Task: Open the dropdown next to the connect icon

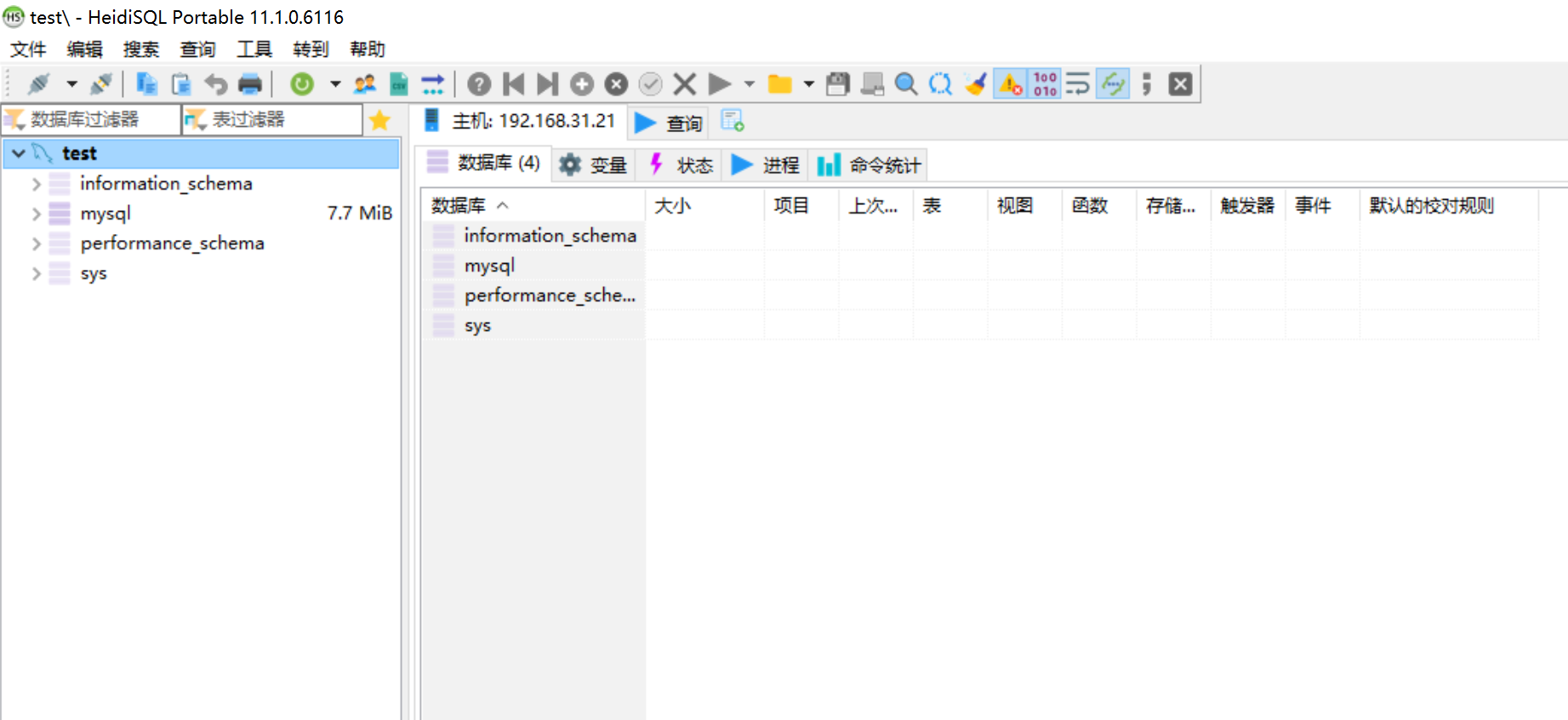Action: point(72,83)
